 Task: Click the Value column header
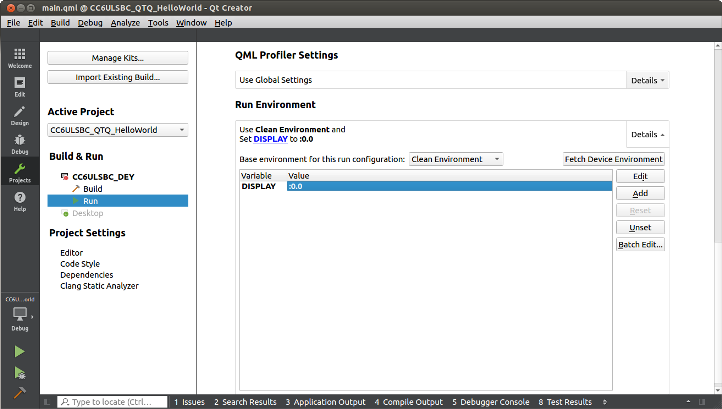click(x=298, y=175)
